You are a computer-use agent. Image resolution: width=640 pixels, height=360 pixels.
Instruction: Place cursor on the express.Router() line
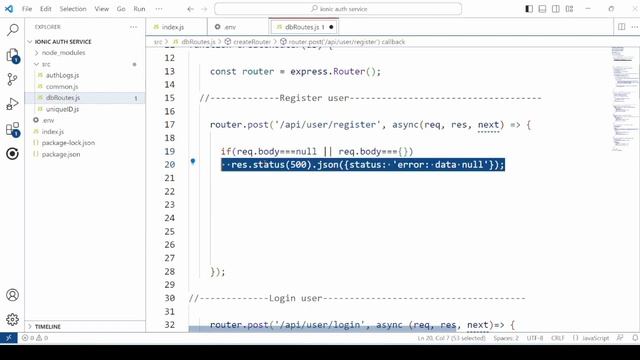(x=295, y=71)
